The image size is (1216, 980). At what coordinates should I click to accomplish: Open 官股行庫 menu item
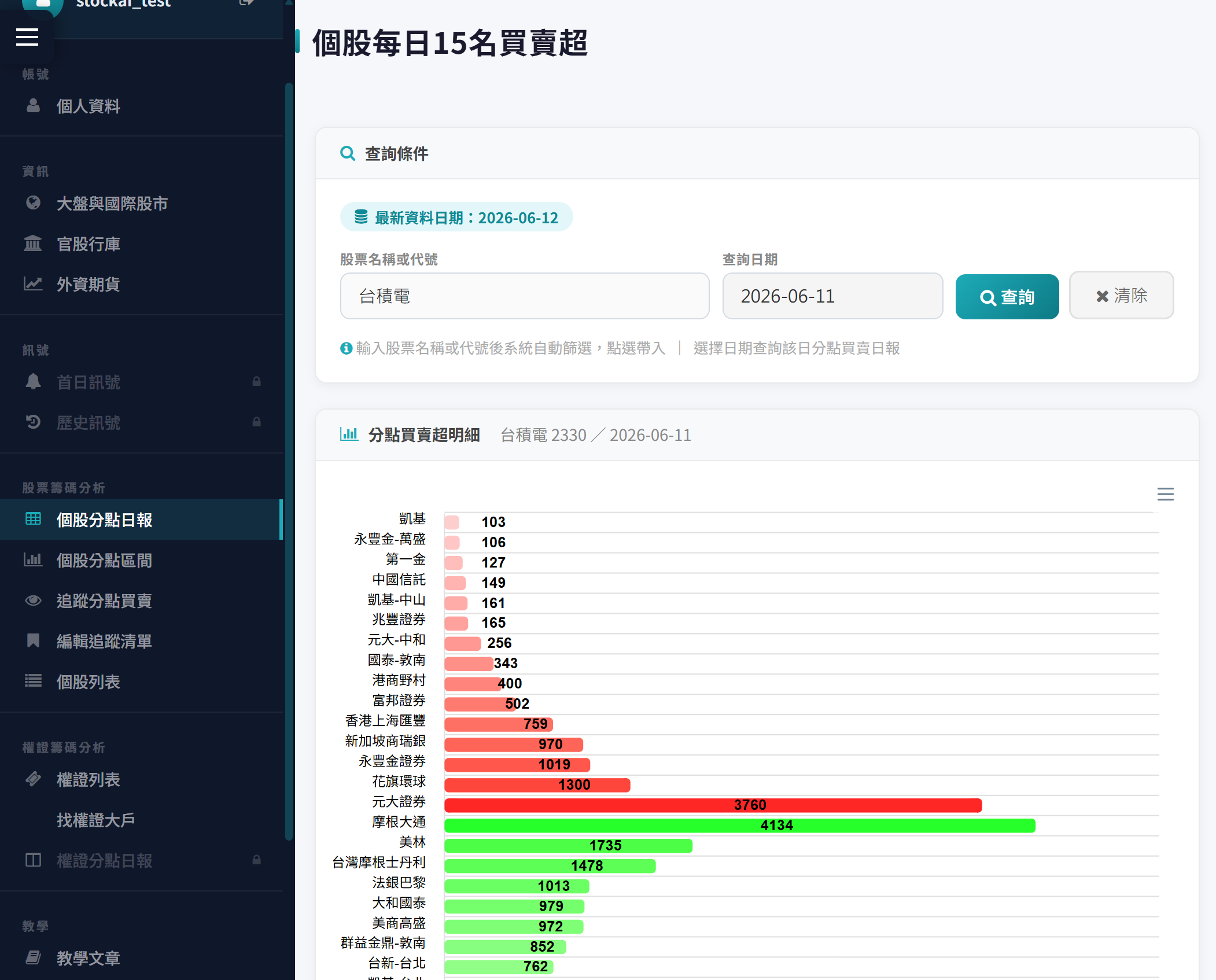click(x=88, y=244)
